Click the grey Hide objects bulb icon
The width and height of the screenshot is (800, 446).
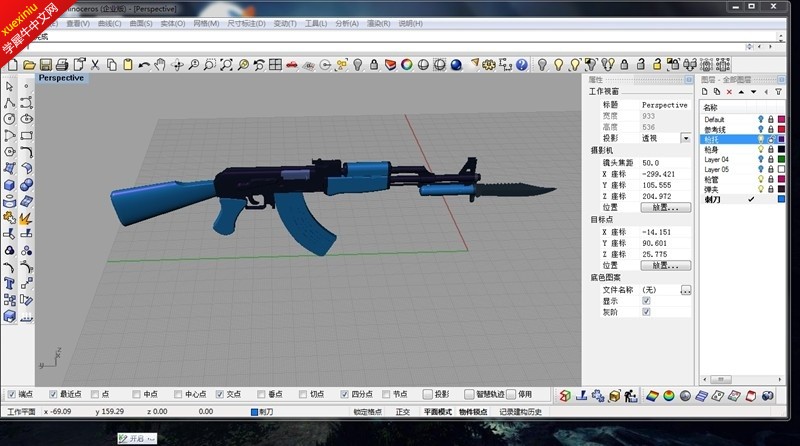pos(542,65)
